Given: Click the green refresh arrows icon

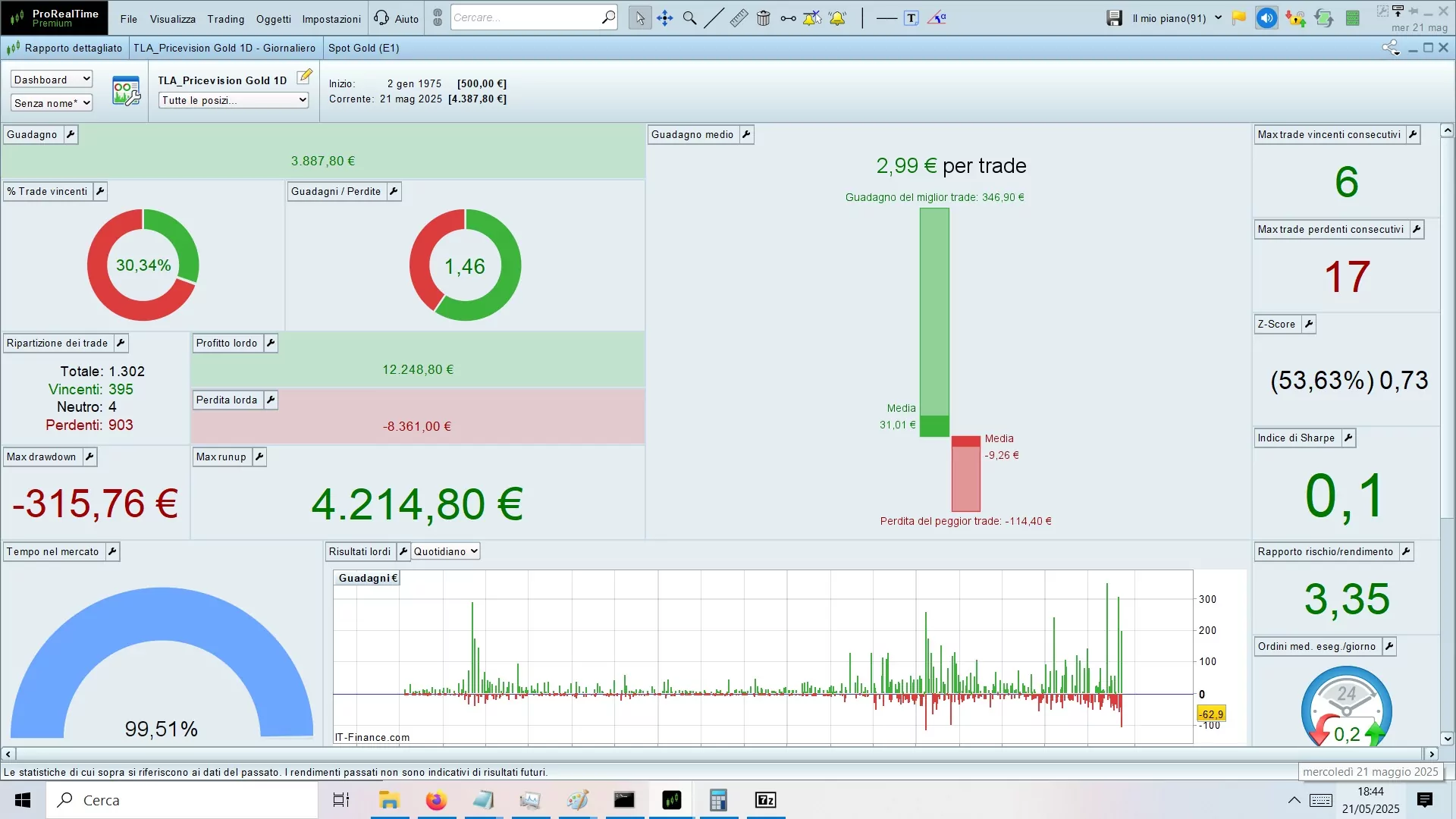Looking at the screenshot, I should [x=1324, y=18].
